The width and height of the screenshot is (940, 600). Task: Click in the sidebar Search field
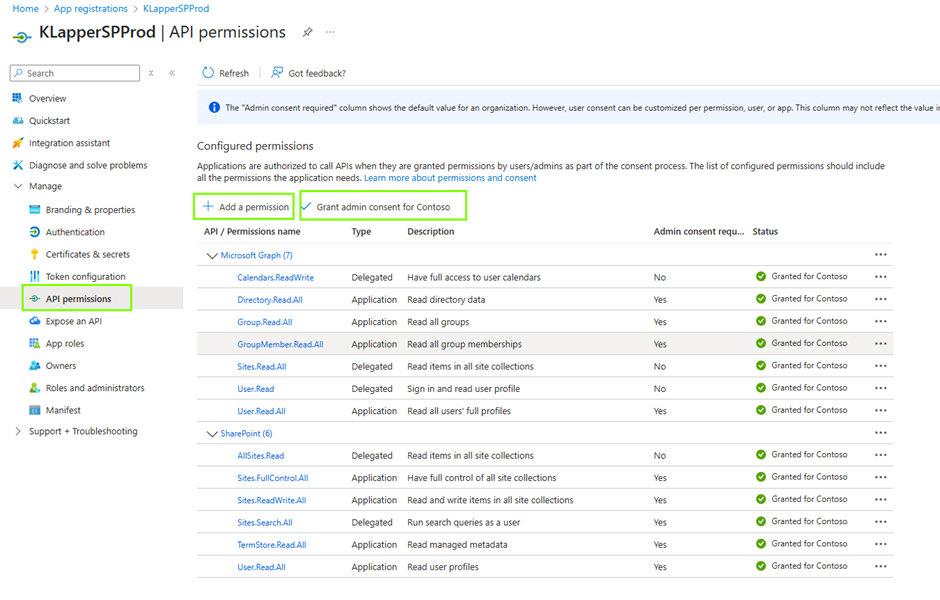coord(75,73)
